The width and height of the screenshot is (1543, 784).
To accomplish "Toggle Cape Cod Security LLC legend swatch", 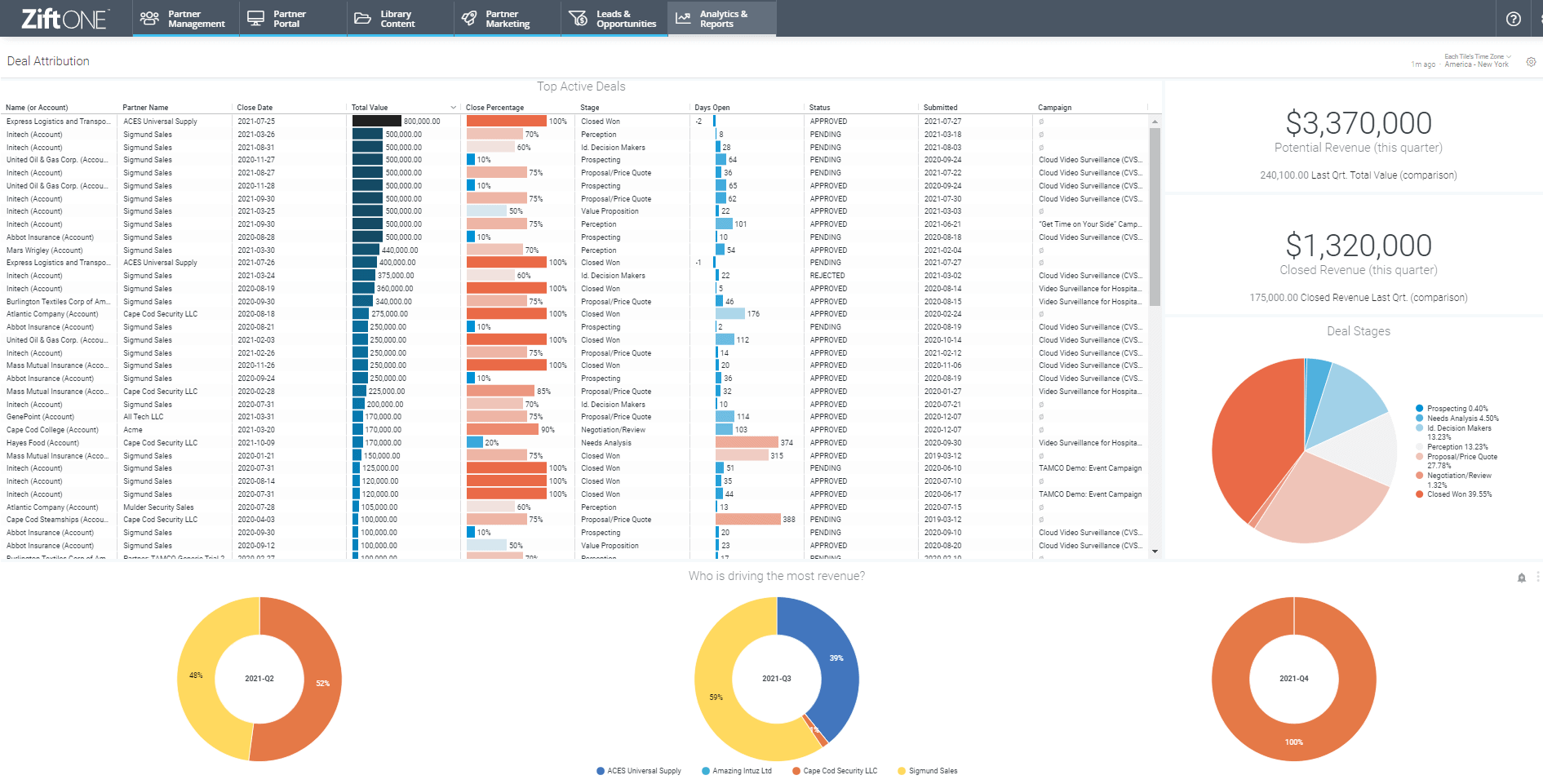I will coord(796,771).
